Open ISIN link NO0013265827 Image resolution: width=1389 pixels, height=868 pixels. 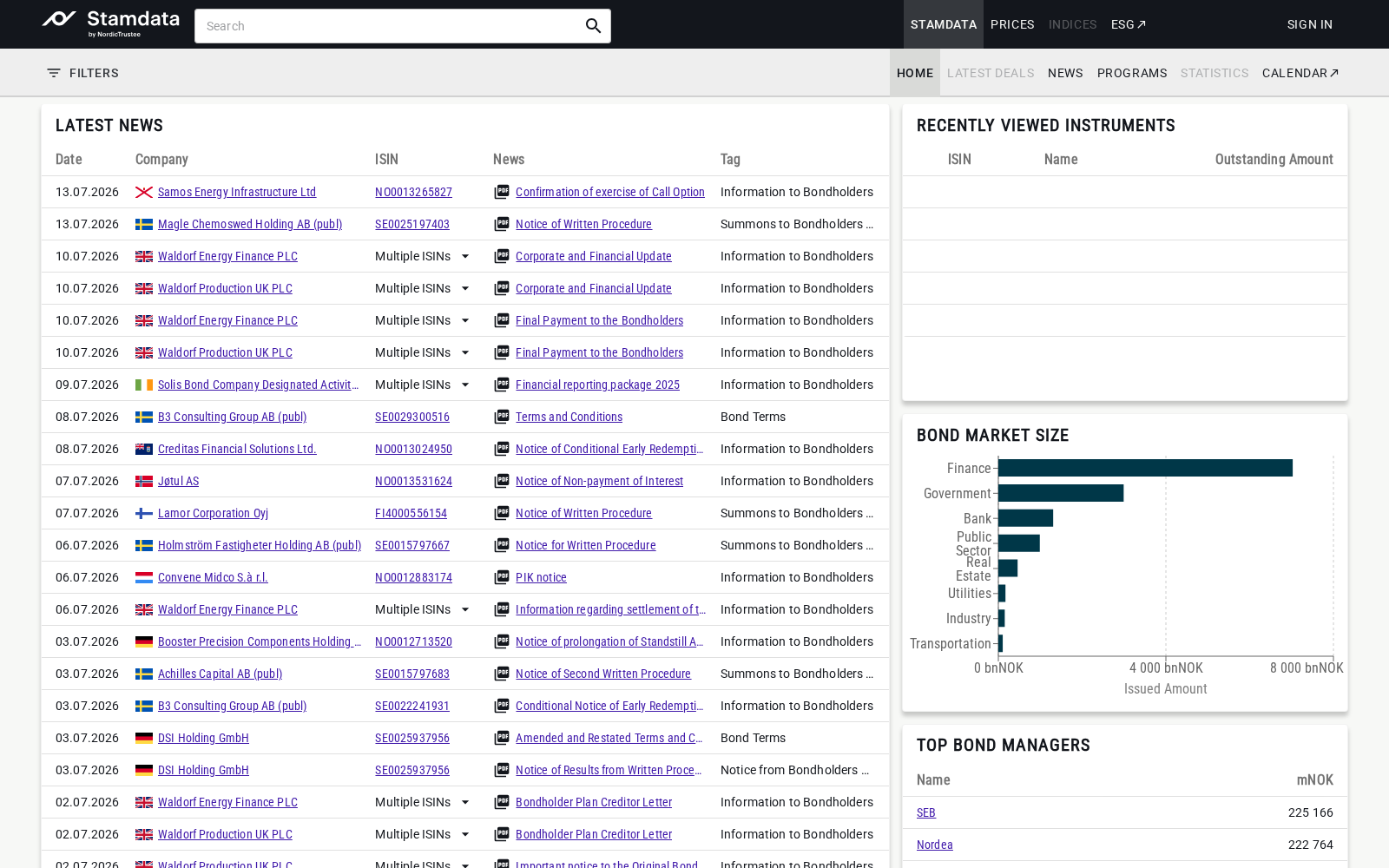[413, 192]
